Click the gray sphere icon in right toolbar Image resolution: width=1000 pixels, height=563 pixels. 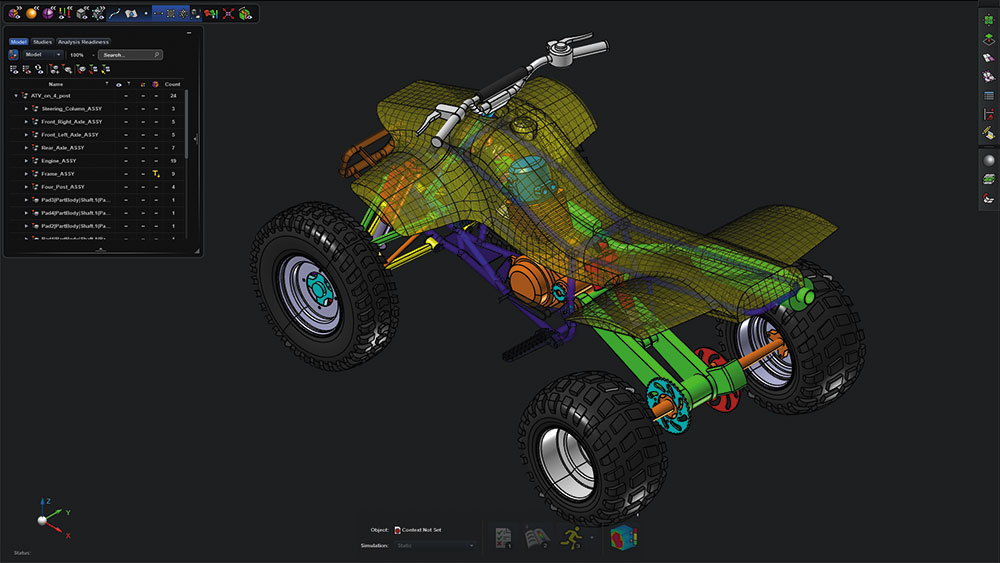988,160
